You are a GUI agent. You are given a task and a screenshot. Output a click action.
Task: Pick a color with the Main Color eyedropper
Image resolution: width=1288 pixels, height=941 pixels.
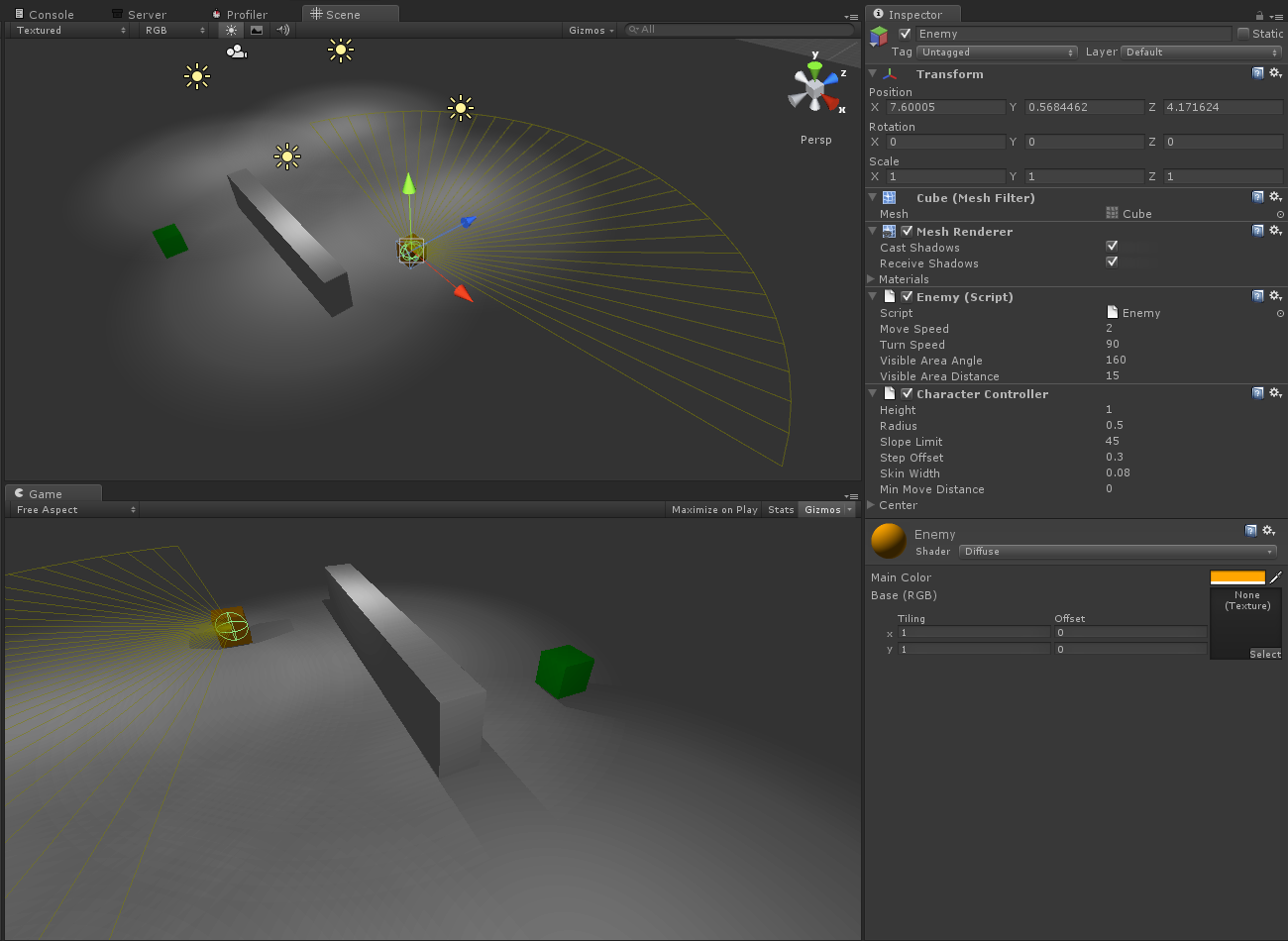(x=1276, y=577)
